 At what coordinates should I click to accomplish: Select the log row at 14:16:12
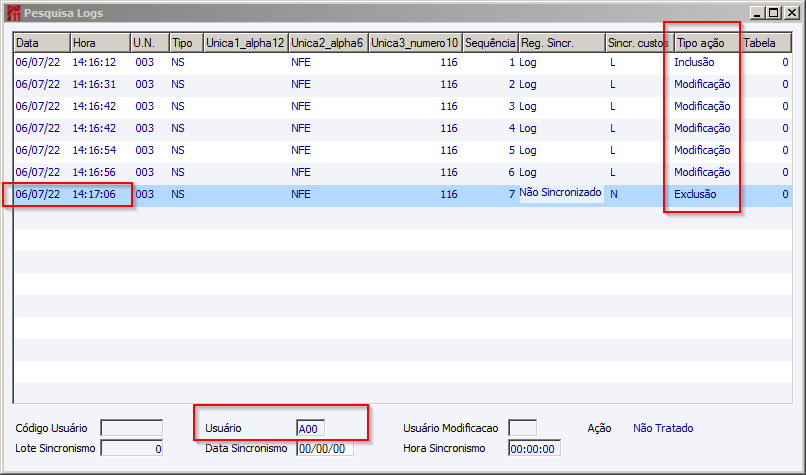pyautogui.click(x=403, y=63)
